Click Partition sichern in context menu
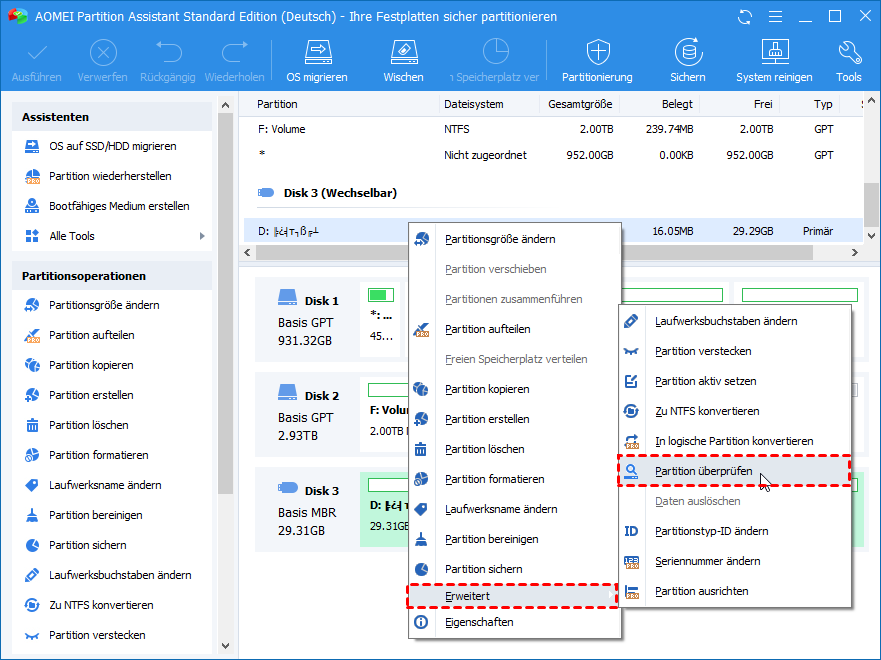 (514, 569)
